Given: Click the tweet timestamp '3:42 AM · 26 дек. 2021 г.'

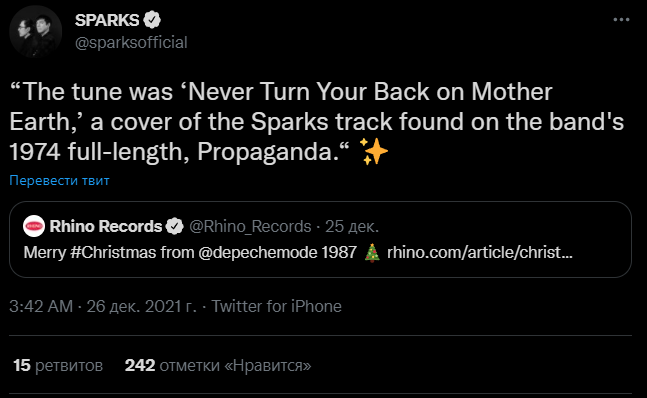Looking at the screenshot, I should click(x=103, y=306).
